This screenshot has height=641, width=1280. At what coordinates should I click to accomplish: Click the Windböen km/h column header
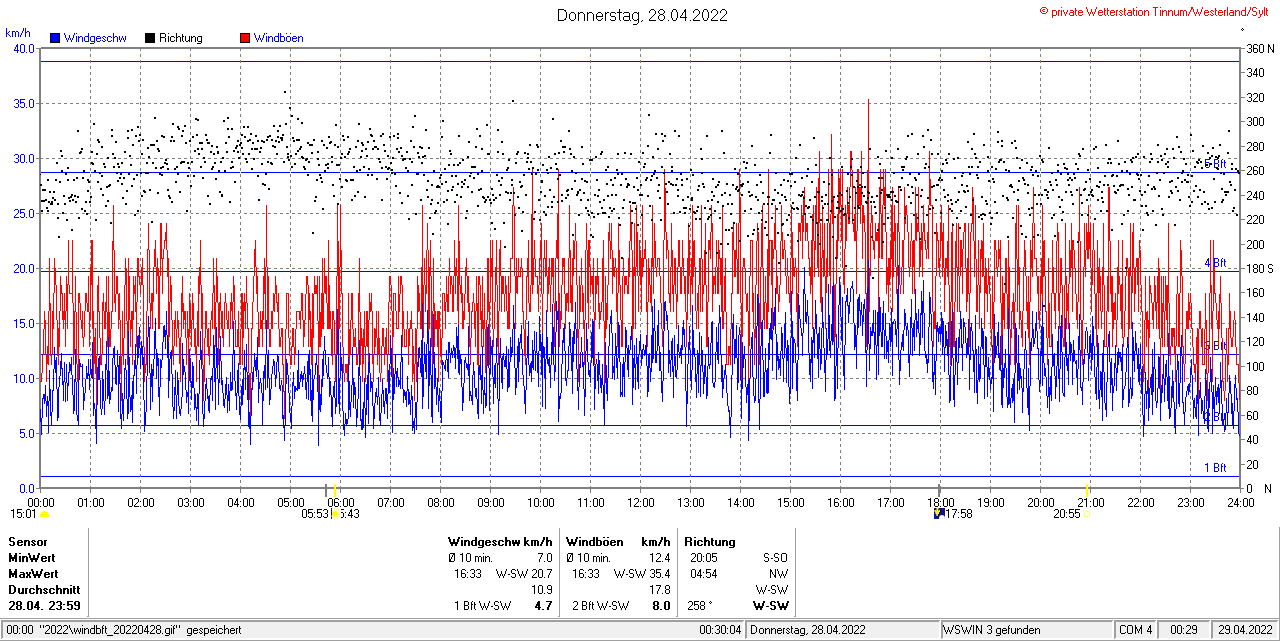click(618, 541)
